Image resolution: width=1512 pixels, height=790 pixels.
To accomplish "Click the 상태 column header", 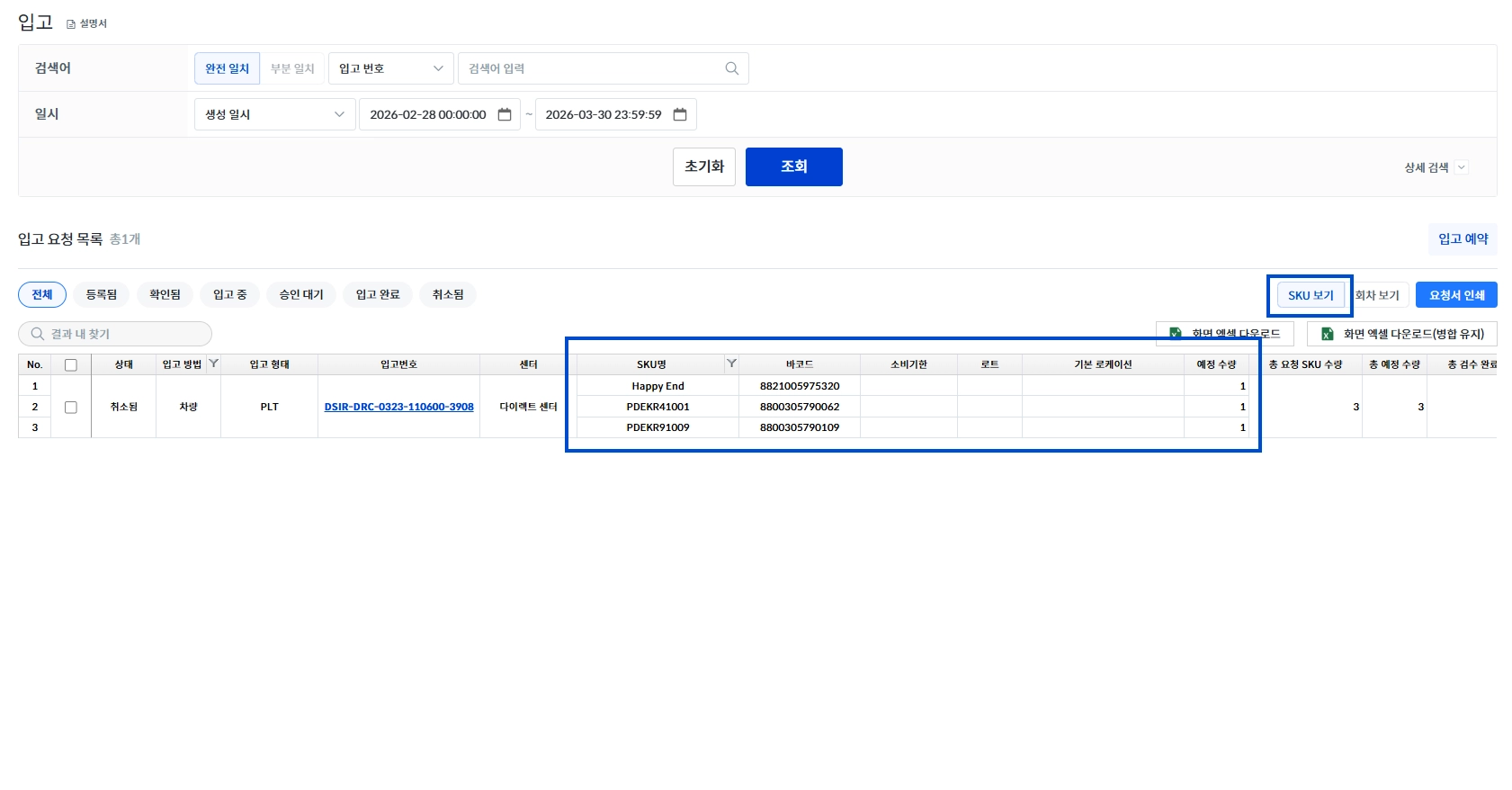I will coord(124,364).
